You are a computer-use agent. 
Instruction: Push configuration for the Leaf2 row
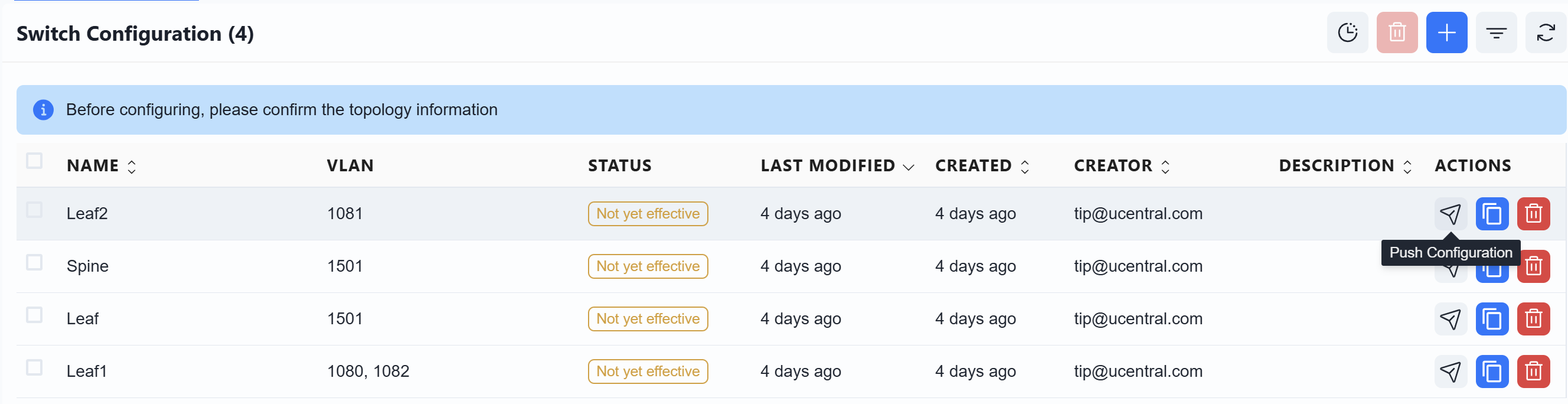1451,214
